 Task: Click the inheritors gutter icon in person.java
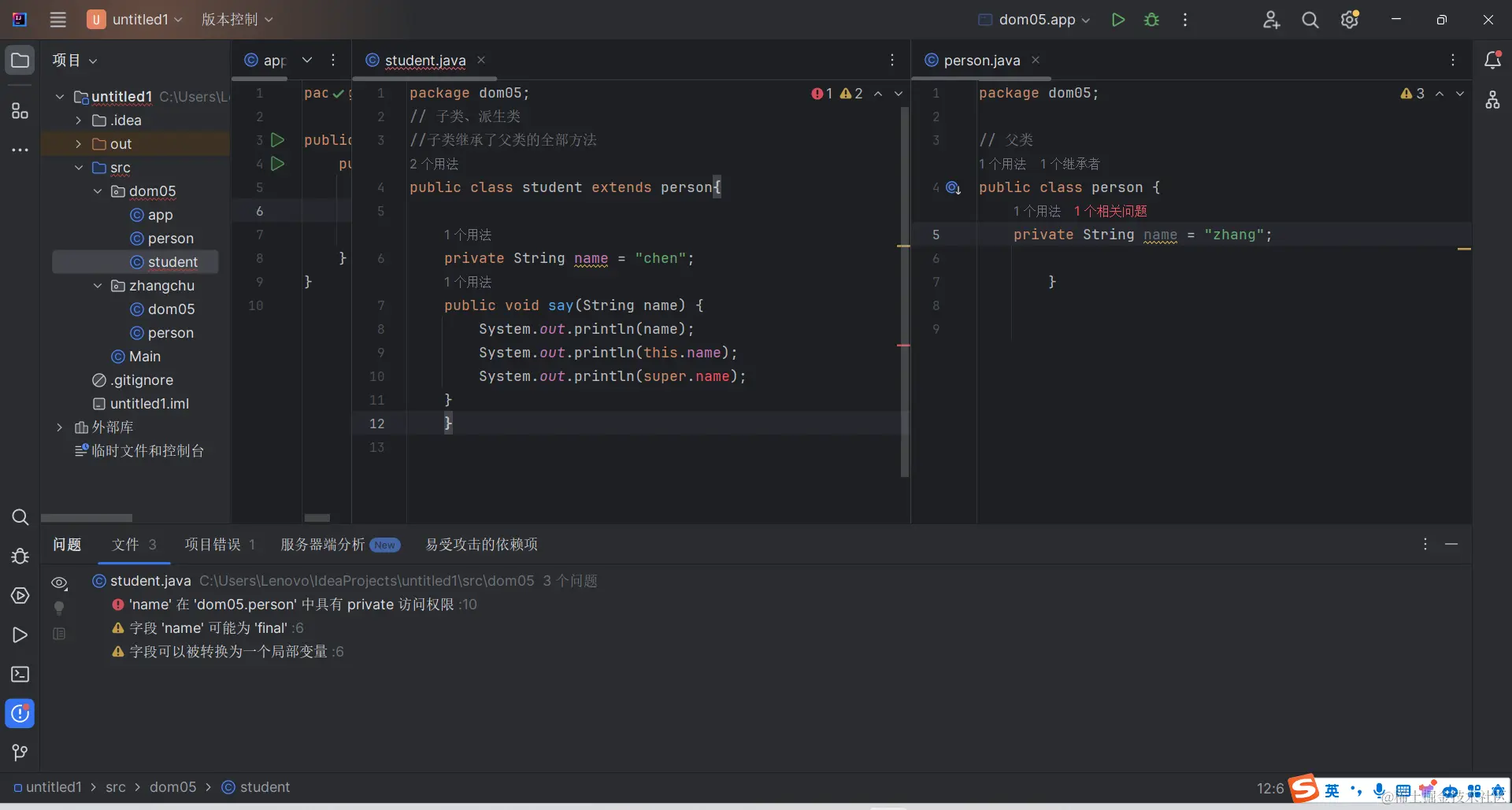(953, 187)
